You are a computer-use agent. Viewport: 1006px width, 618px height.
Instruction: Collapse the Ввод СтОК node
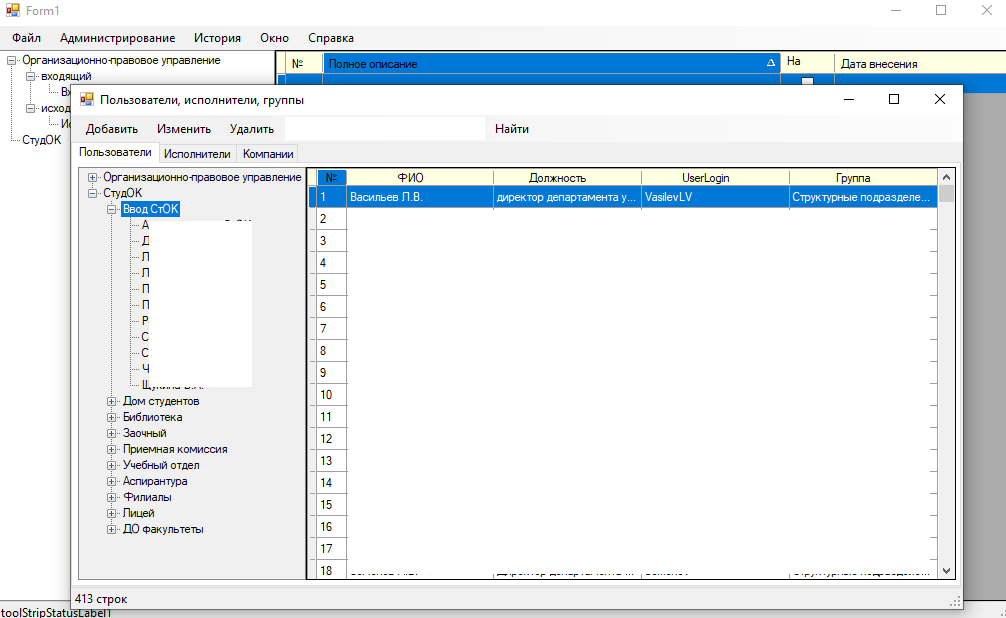(x=112, y=209)
